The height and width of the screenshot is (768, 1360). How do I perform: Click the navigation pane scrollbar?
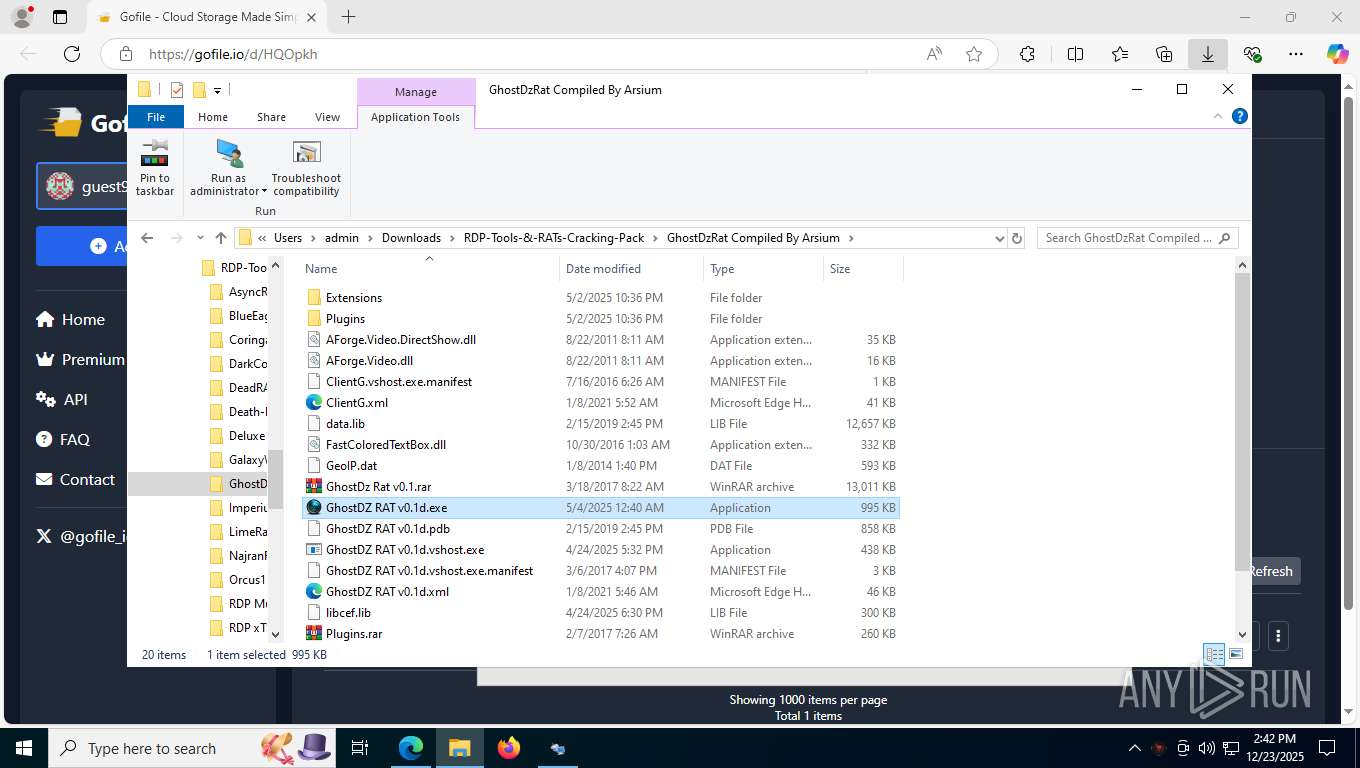tap(276, 480)
